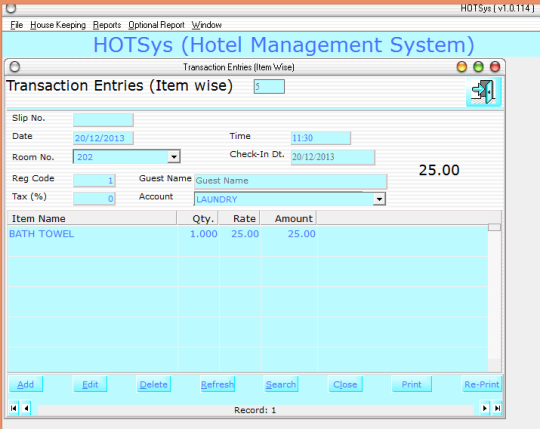Click the exit door icon
The width and height of the screenshot is (540, 429).
pos(484,92)
